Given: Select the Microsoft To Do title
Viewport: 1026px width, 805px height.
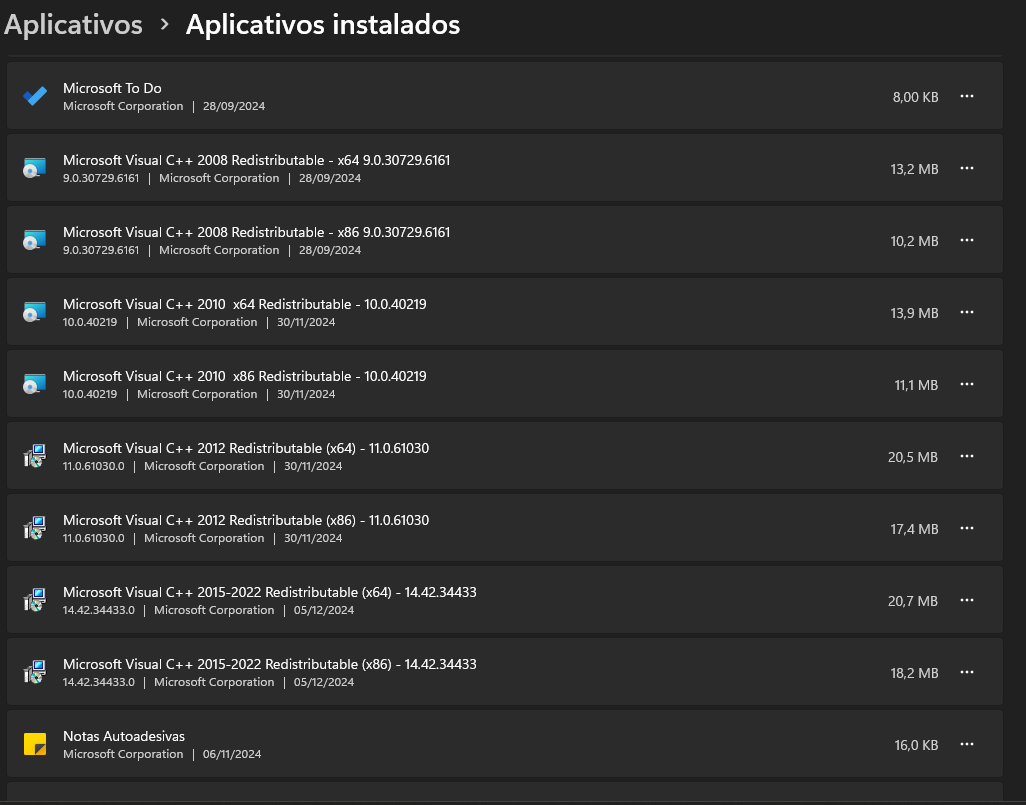Looking at the screenshot, I should (x=112, y=88).
